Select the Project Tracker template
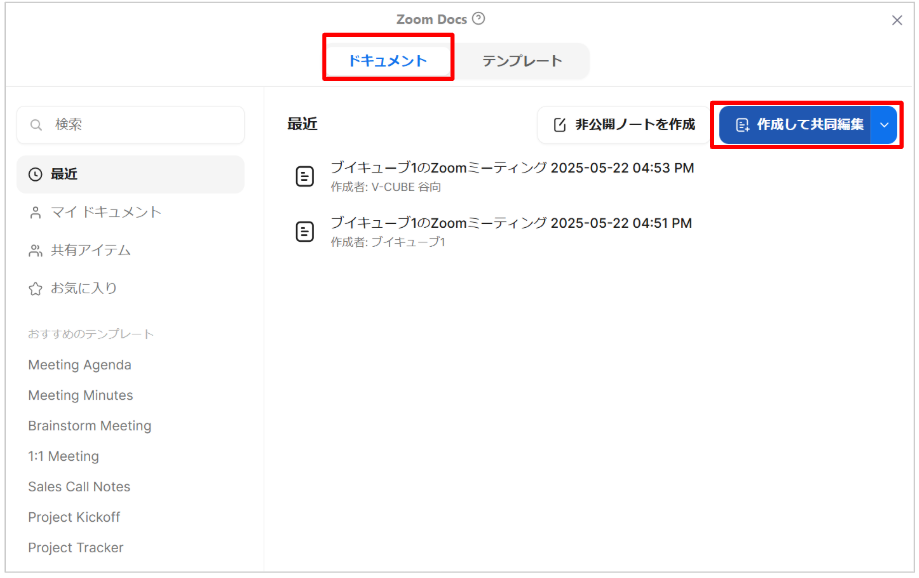Screen dimensions: 919x578 (x=76, y=548)
